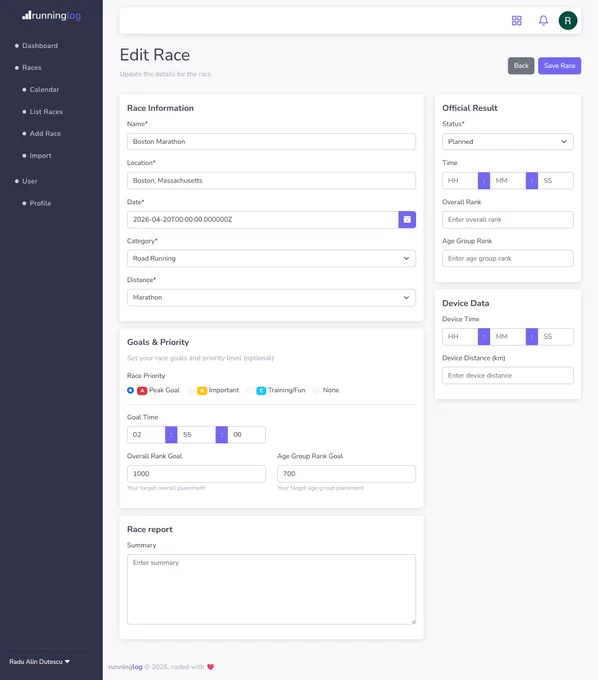Open Import in sidebar
The width and height of the screenshot is (598, 680).
(40, 156)
